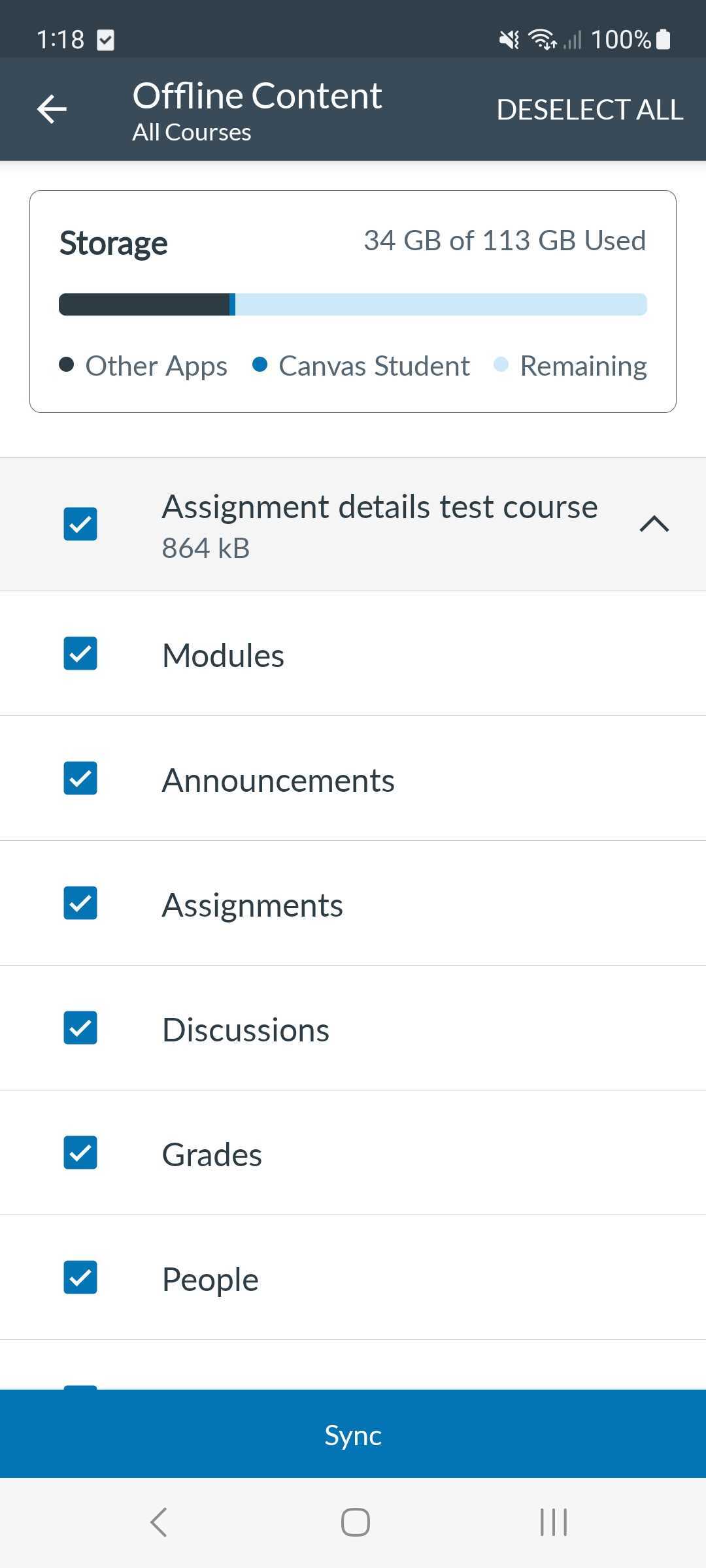Collapse the Assignment details test course section
706x1568 pixels.
point(654,524)
